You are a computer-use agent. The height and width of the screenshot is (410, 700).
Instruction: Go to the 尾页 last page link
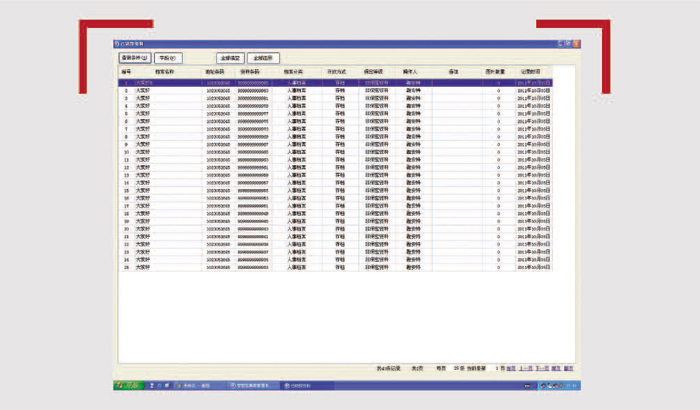coord(555,368)
